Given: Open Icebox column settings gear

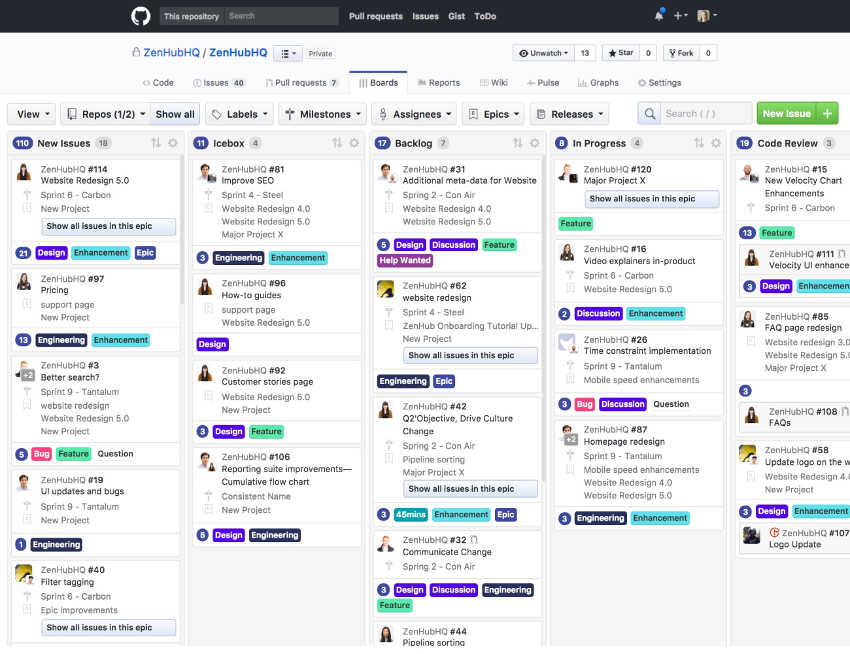Looking at the screenshot, I should (354, 143).
